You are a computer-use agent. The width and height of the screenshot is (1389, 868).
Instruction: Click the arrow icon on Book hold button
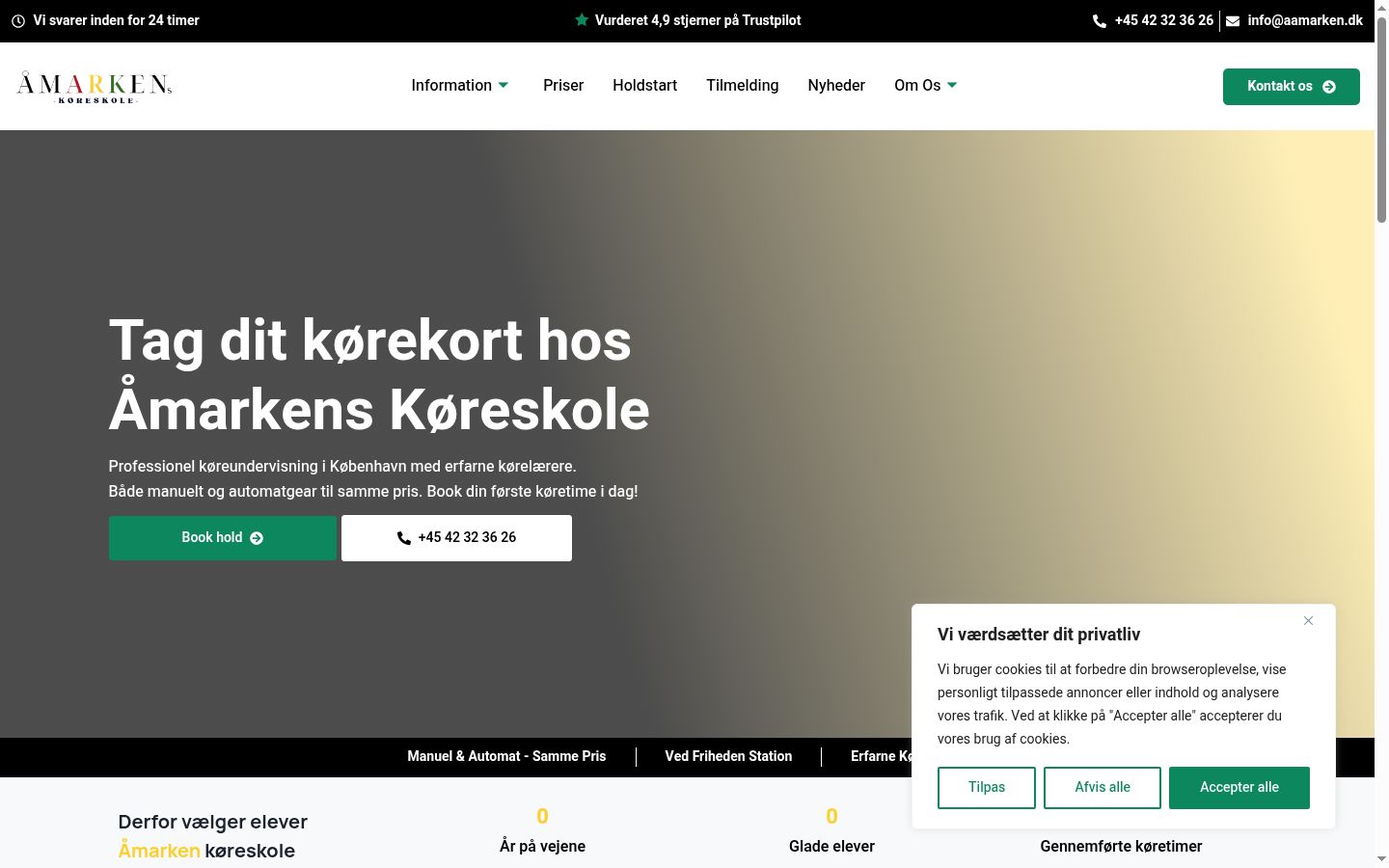coord(257,538)
